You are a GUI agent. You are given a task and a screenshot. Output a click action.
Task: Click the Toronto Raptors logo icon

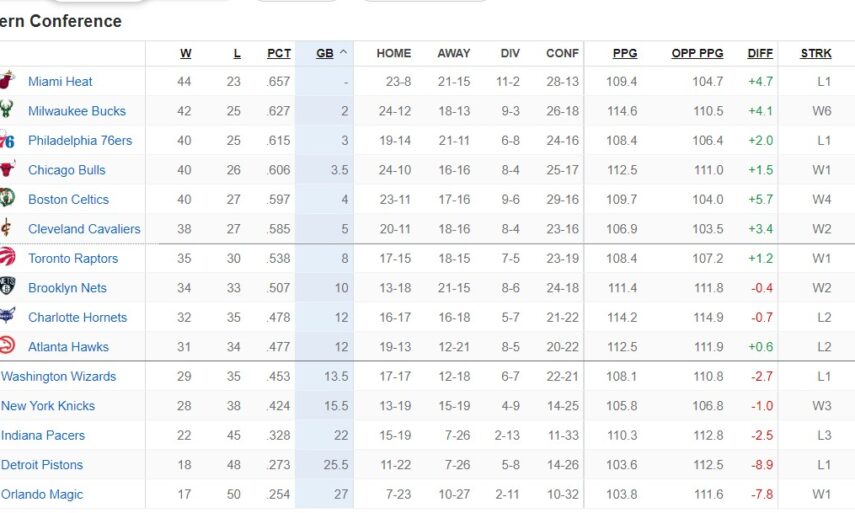point(8,259)
